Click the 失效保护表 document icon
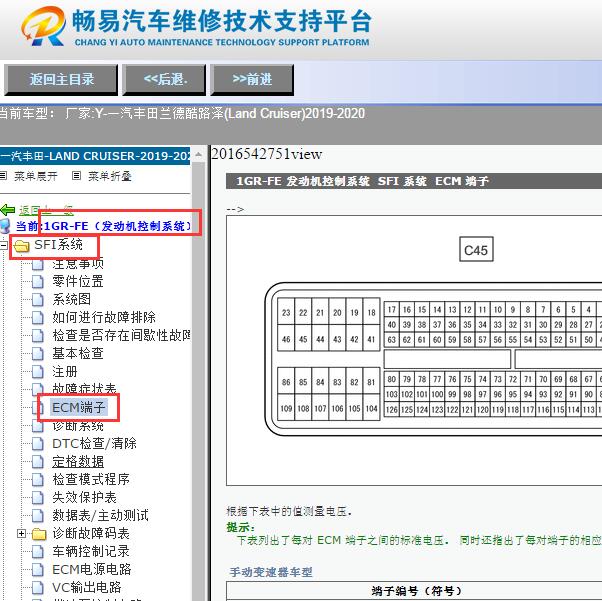This screenshot has height=601, width=602. click(x=38, y=498)
